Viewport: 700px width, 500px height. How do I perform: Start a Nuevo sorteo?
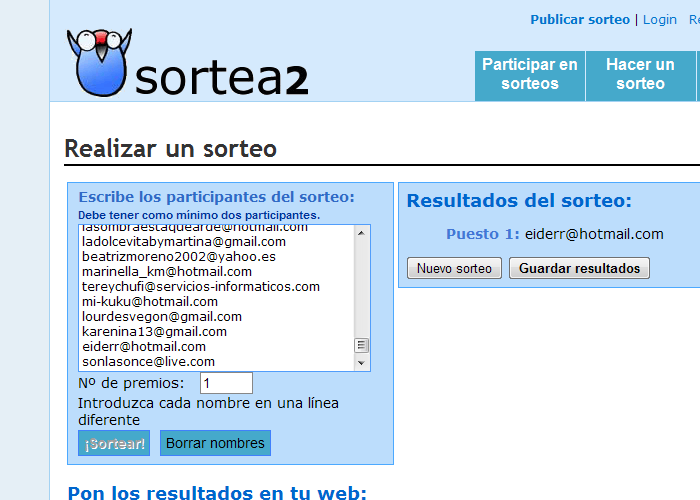pos(454,268)
